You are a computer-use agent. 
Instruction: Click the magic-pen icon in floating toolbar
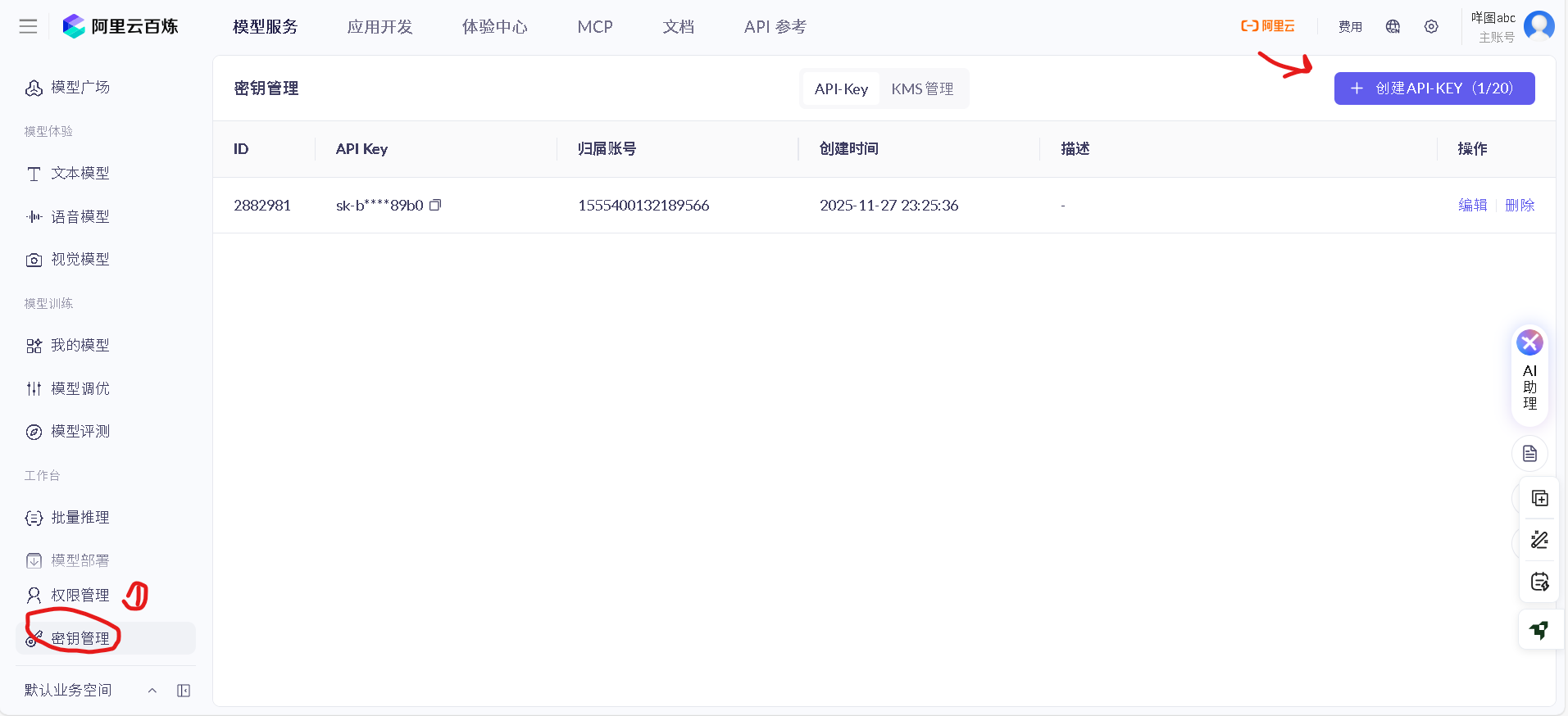pos(1539,540)
